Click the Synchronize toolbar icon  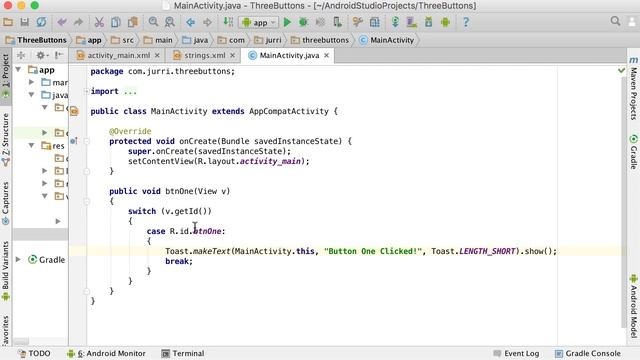click(x=41, y=22)
